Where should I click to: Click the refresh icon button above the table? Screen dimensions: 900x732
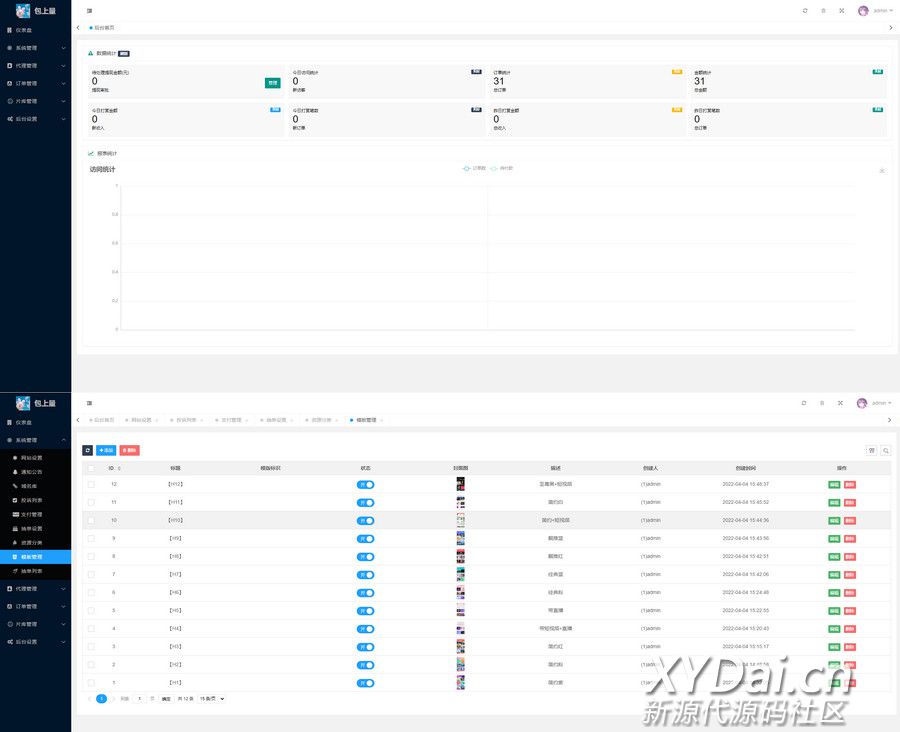pos(87,450)
